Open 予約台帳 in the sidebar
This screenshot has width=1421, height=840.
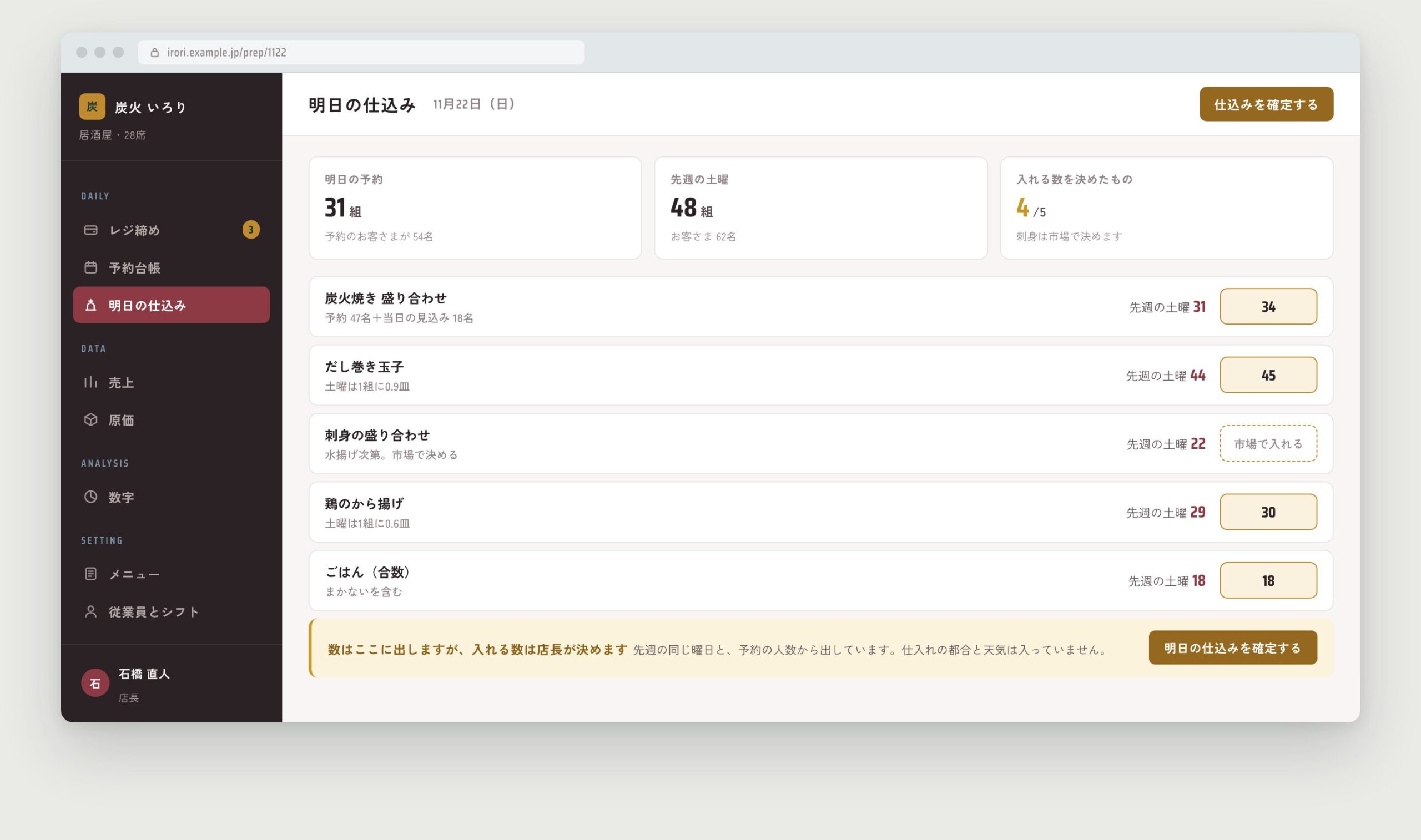172,267
